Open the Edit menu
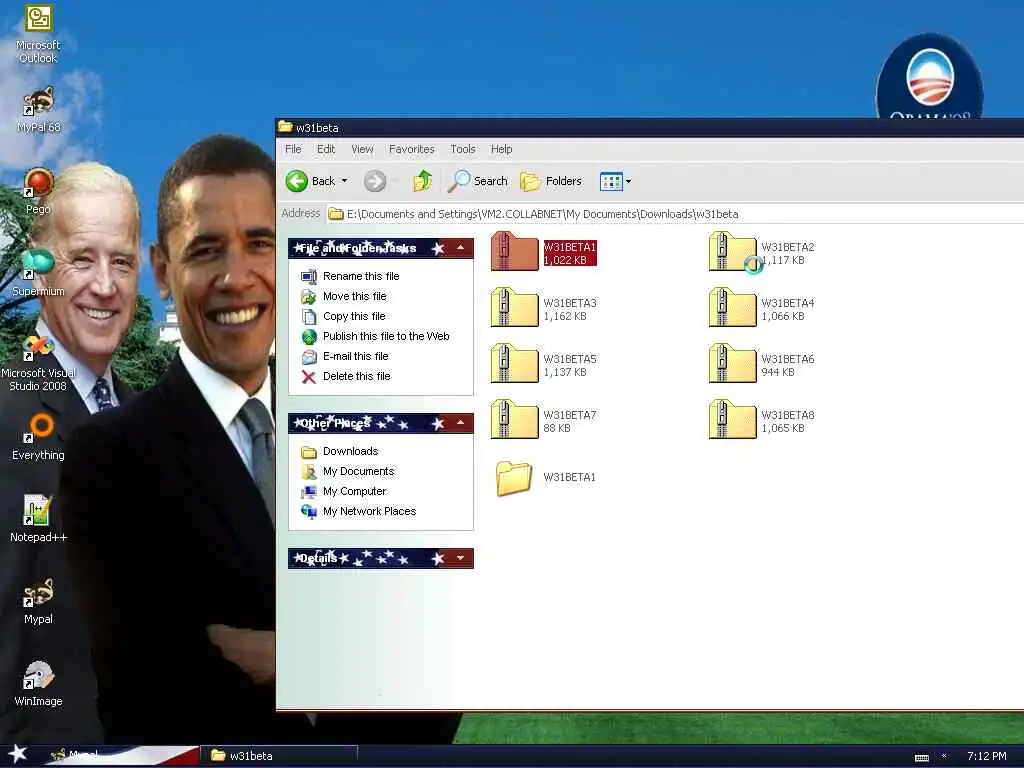 (x=326, y=149)
